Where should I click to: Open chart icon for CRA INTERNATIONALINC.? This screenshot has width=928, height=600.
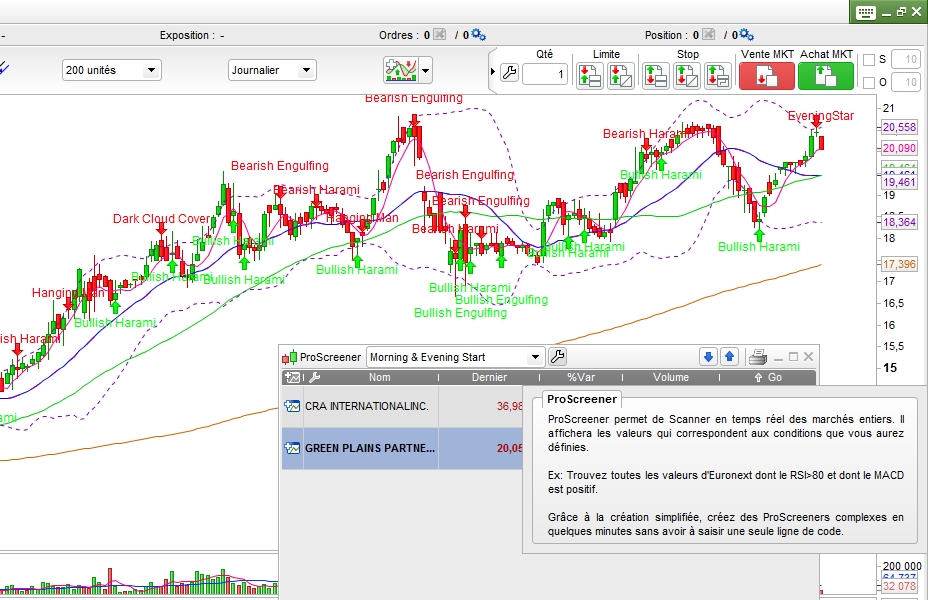[x=292, y=407]
